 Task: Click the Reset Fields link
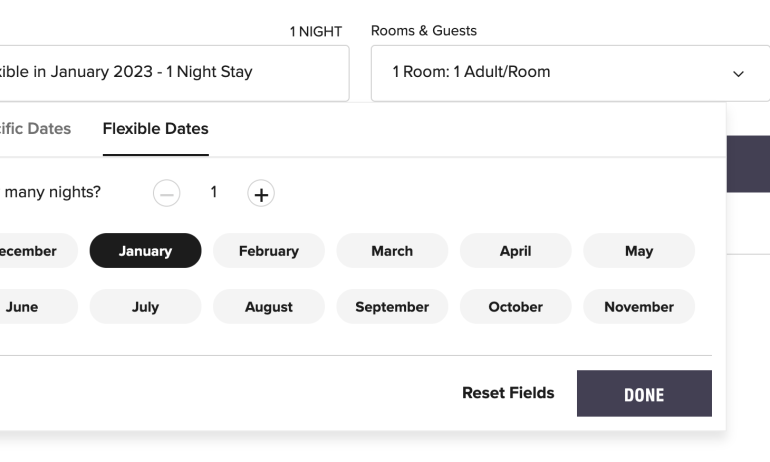[x=508, y=393]
